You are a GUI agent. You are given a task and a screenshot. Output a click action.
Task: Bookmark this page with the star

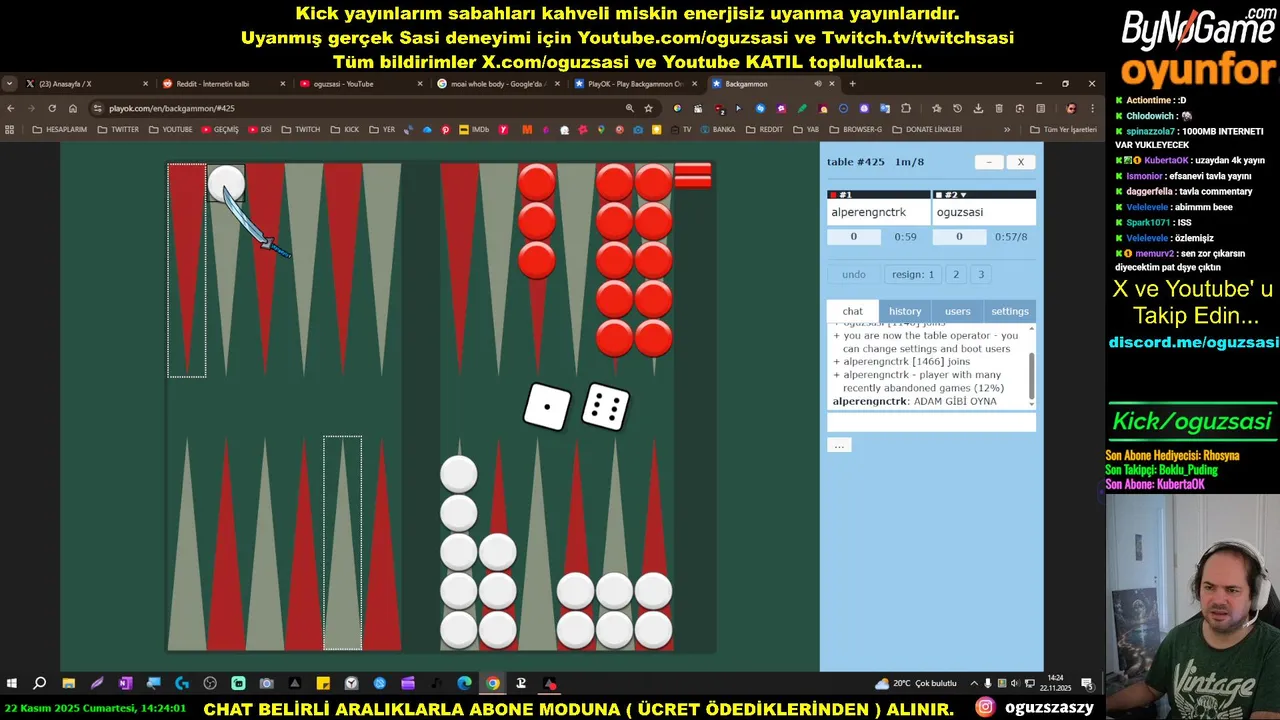coord(648,108)
